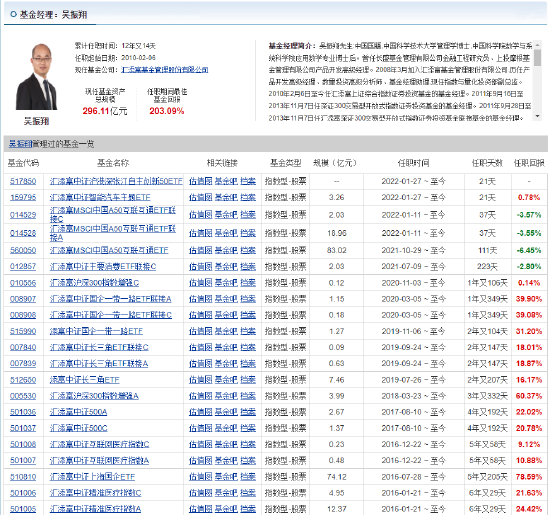This screenshot has width=550, height=515.
Task: Open fund code 560050 link
Action: point(23,250)
